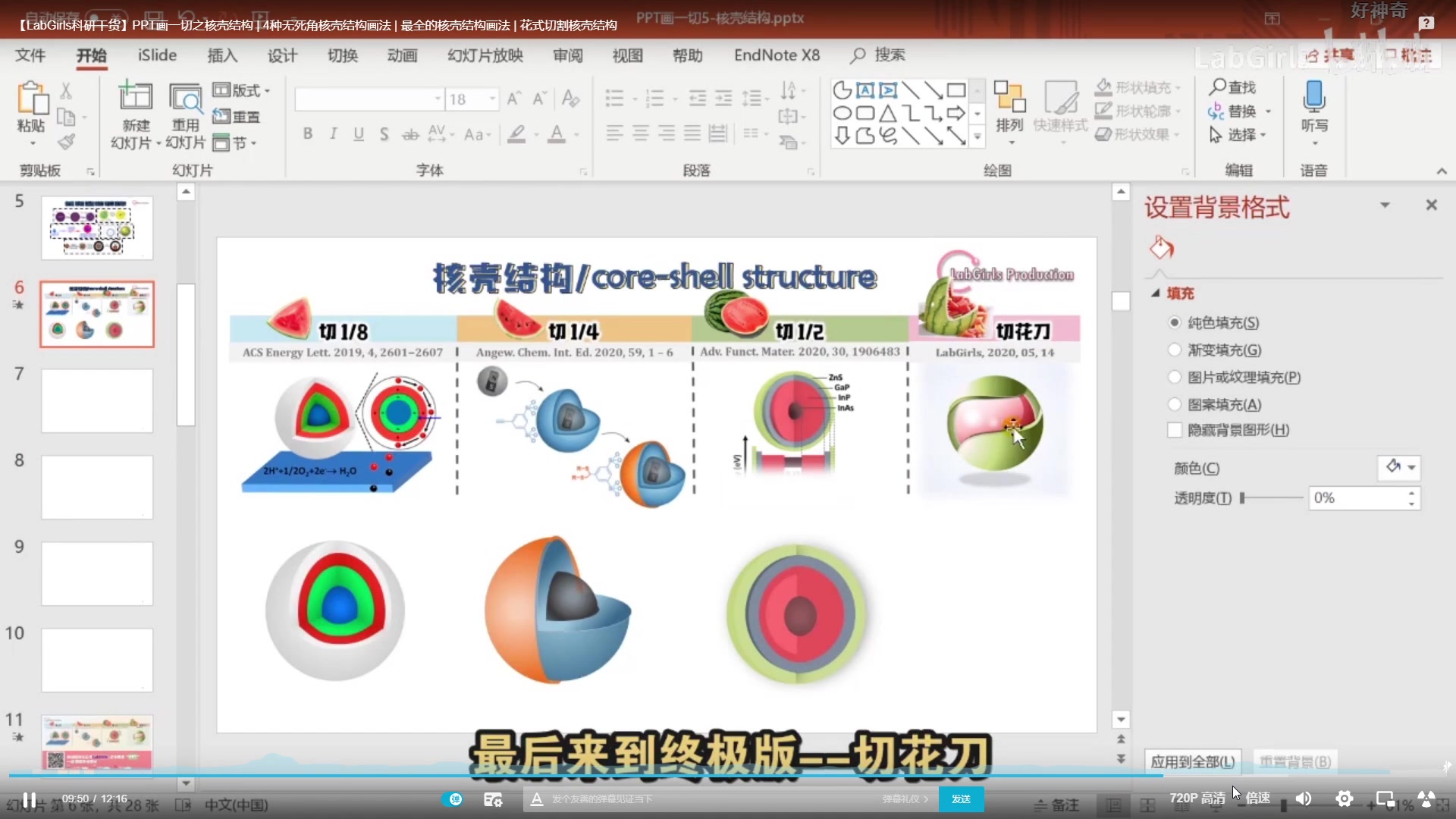Click the Replace (替换) button
The width and height of the screenshot is (1456, 819).
1239,111
